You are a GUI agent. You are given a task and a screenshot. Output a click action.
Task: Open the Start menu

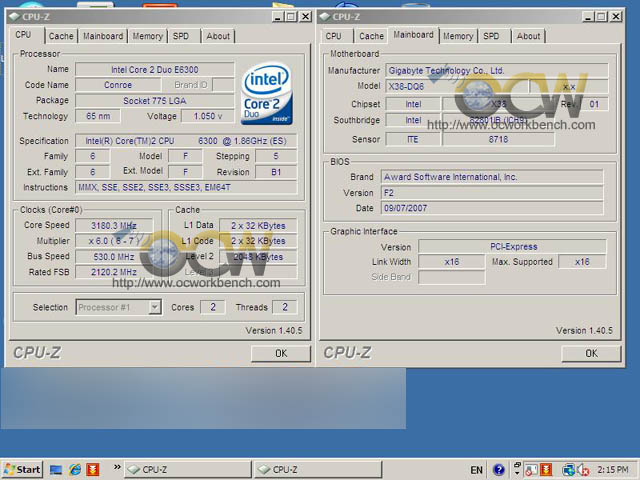point(23,469)
